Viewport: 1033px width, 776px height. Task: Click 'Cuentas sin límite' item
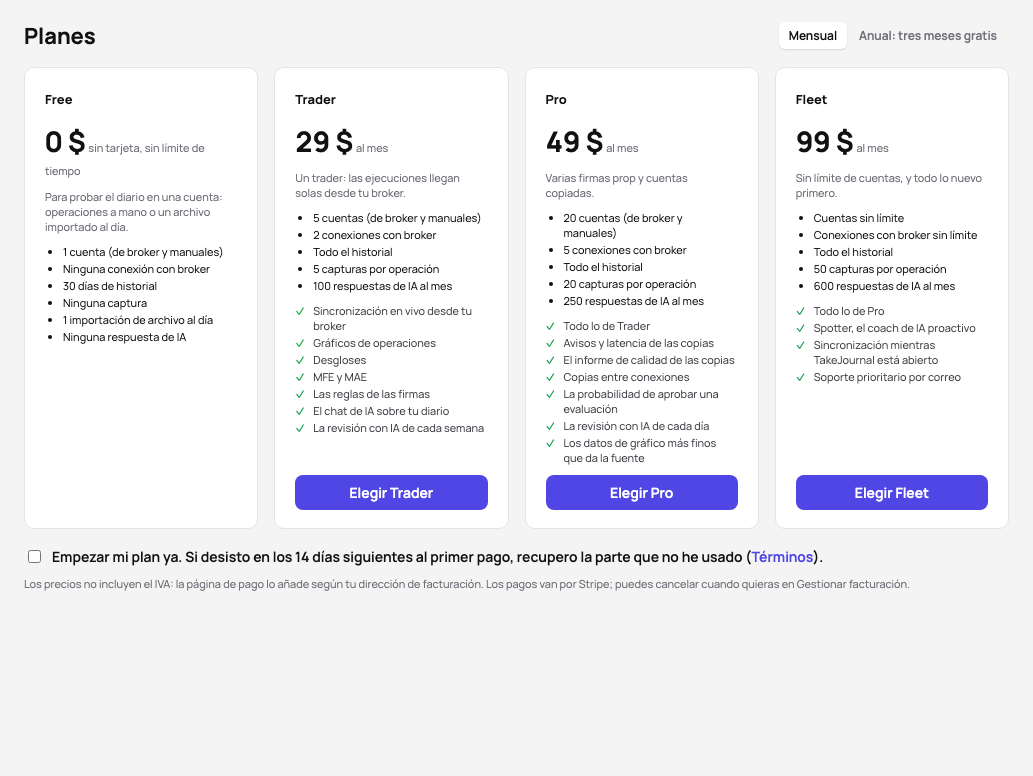click(x=859, y=218)
